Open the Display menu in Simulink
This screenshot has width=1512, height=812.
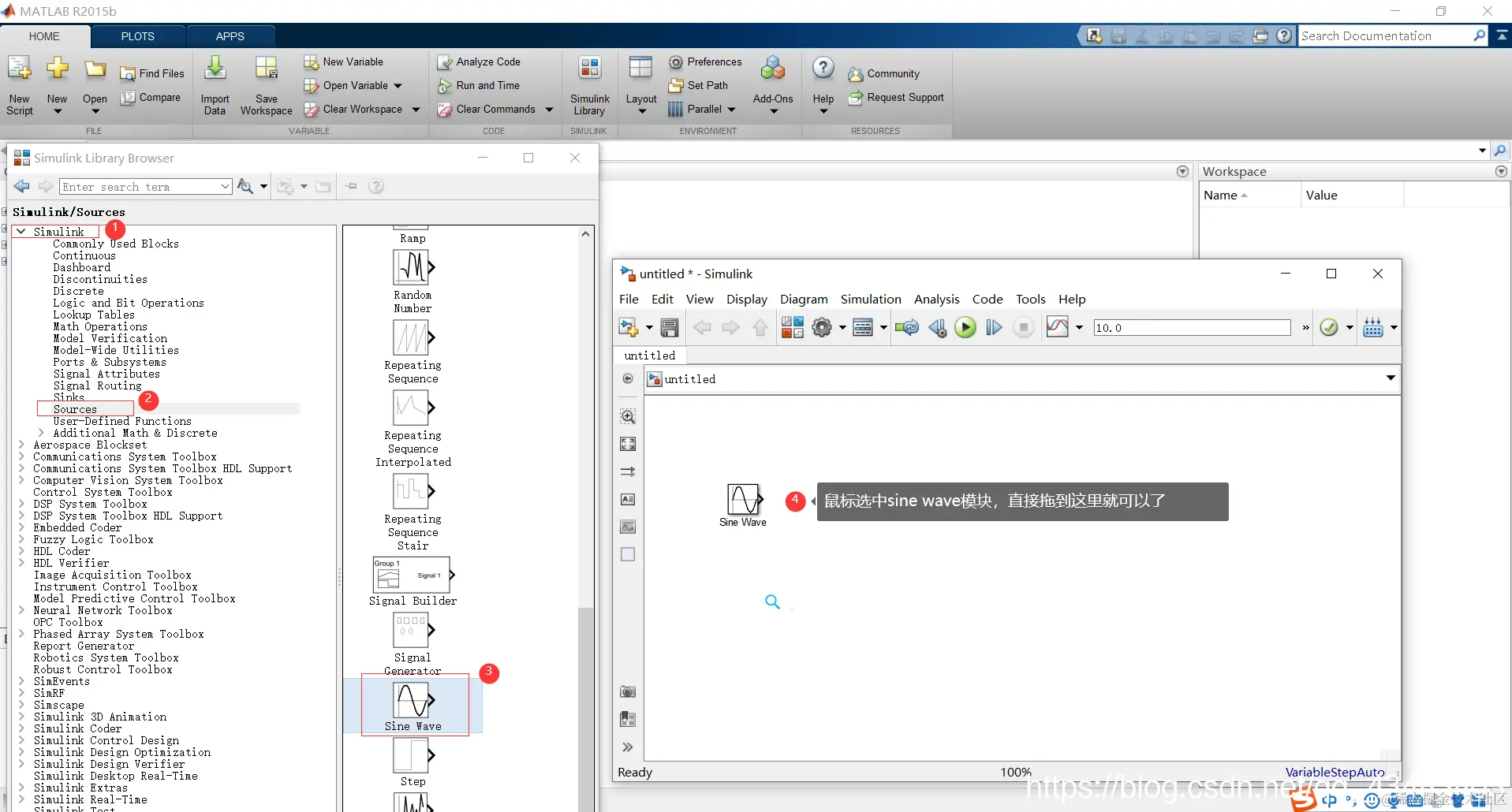click(746, 299)
